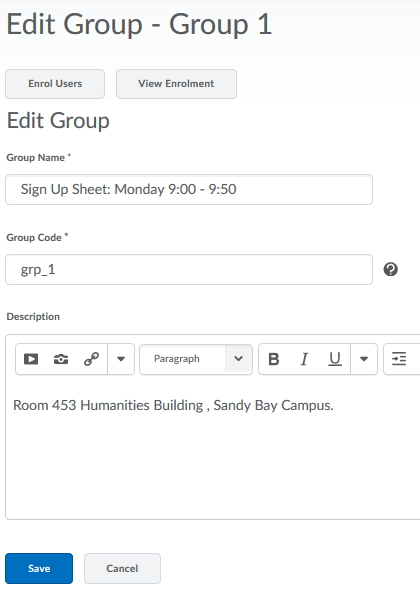Click into the Group Code field

pyautogui.click(x=189, y=269)
